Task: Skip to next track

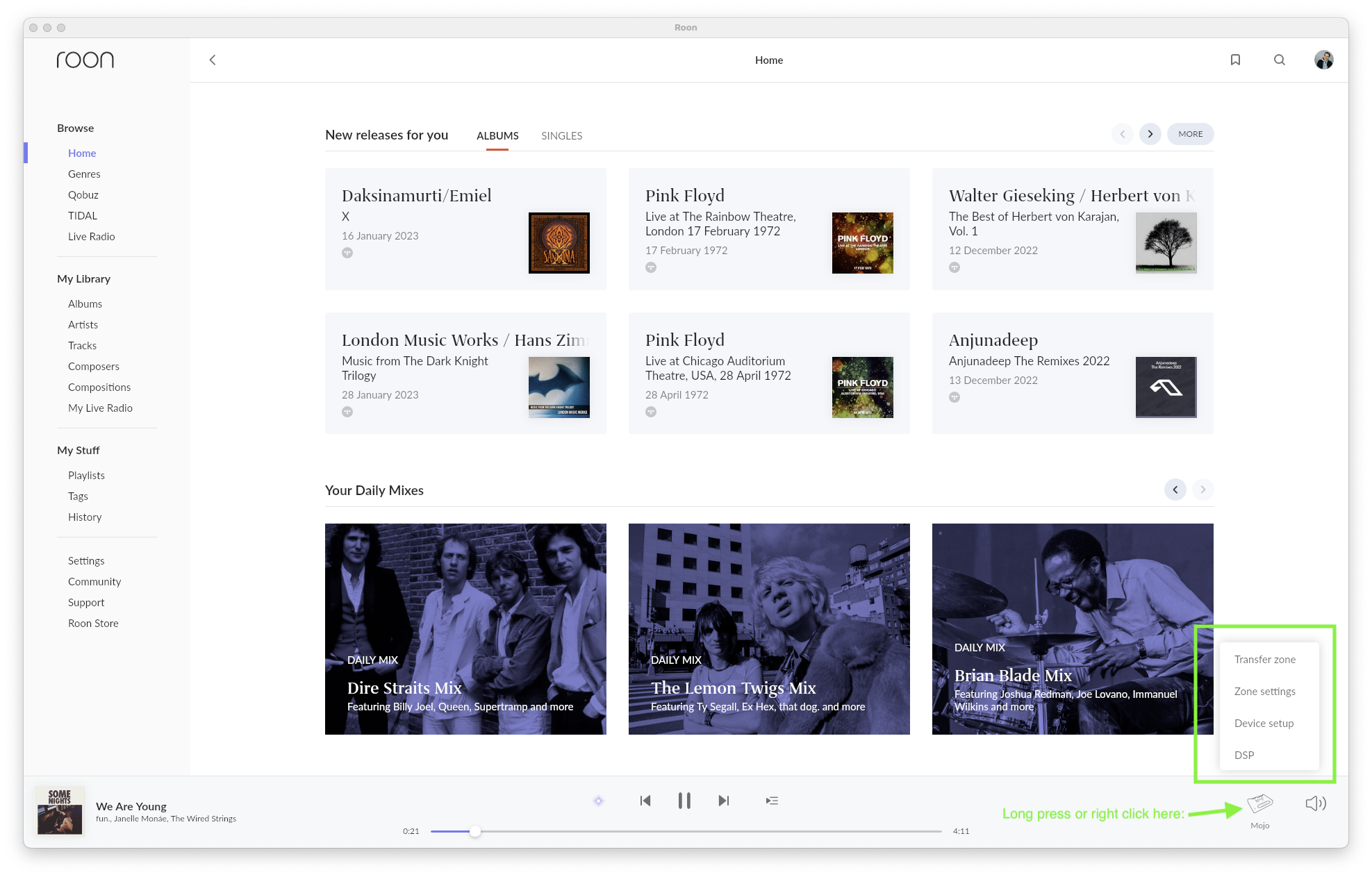Action: (724, 801)
